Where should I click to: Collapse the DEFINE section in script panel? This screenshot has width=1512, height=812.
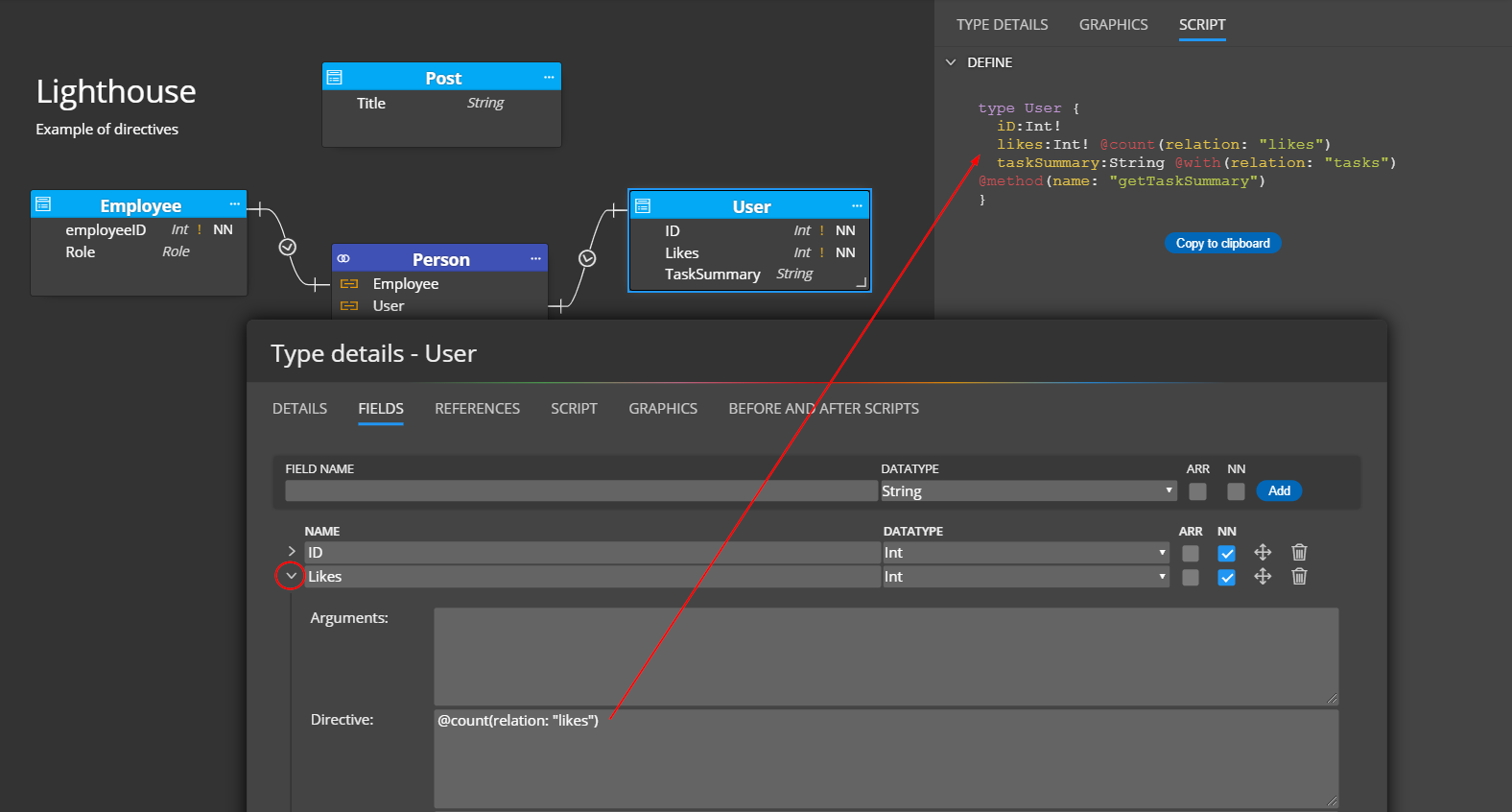951,62
